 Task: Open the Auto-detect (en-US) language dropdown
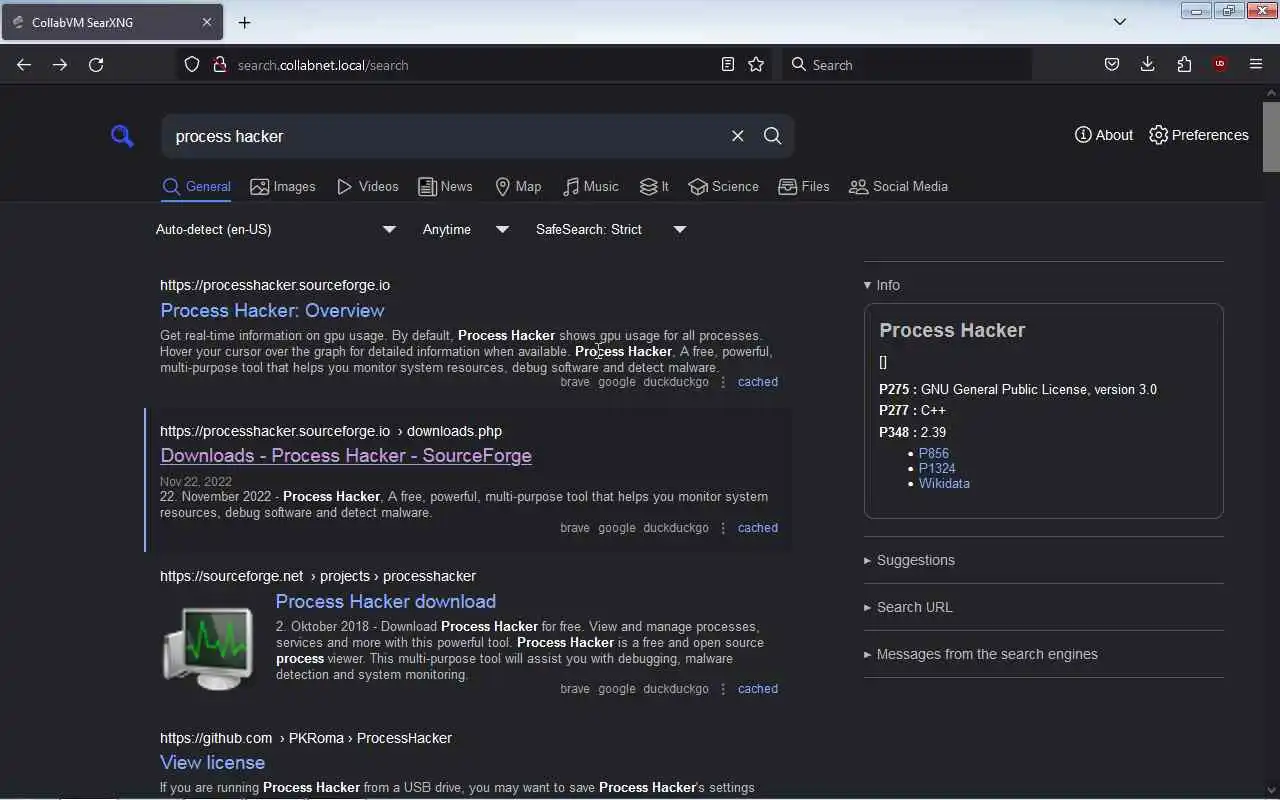tap(276, 230)
